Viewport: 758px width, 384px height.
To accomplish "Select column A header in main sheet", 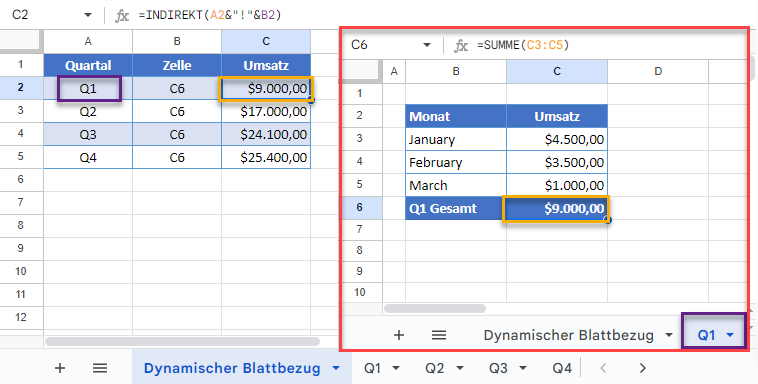I will point(88,42).
